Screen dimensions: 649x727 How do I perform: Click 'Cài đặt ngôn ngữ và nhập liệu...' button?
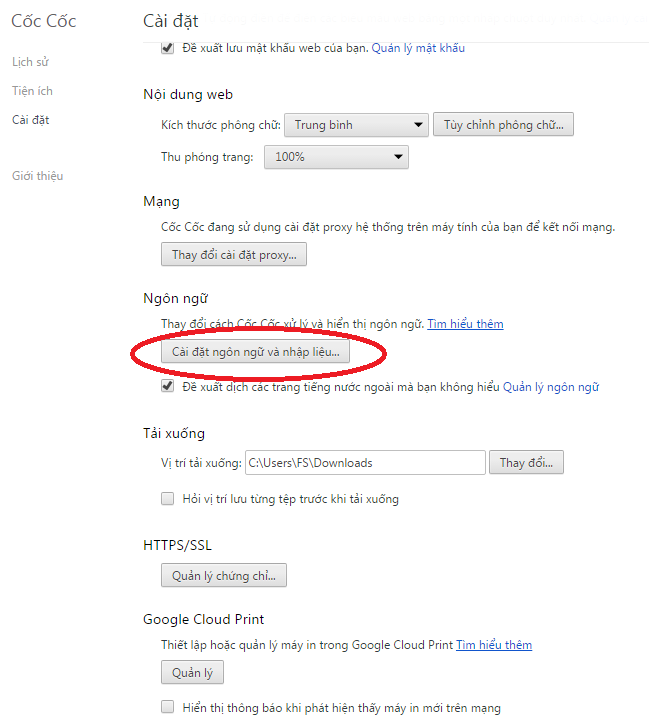pyautogui.click(x=255, y=351)
